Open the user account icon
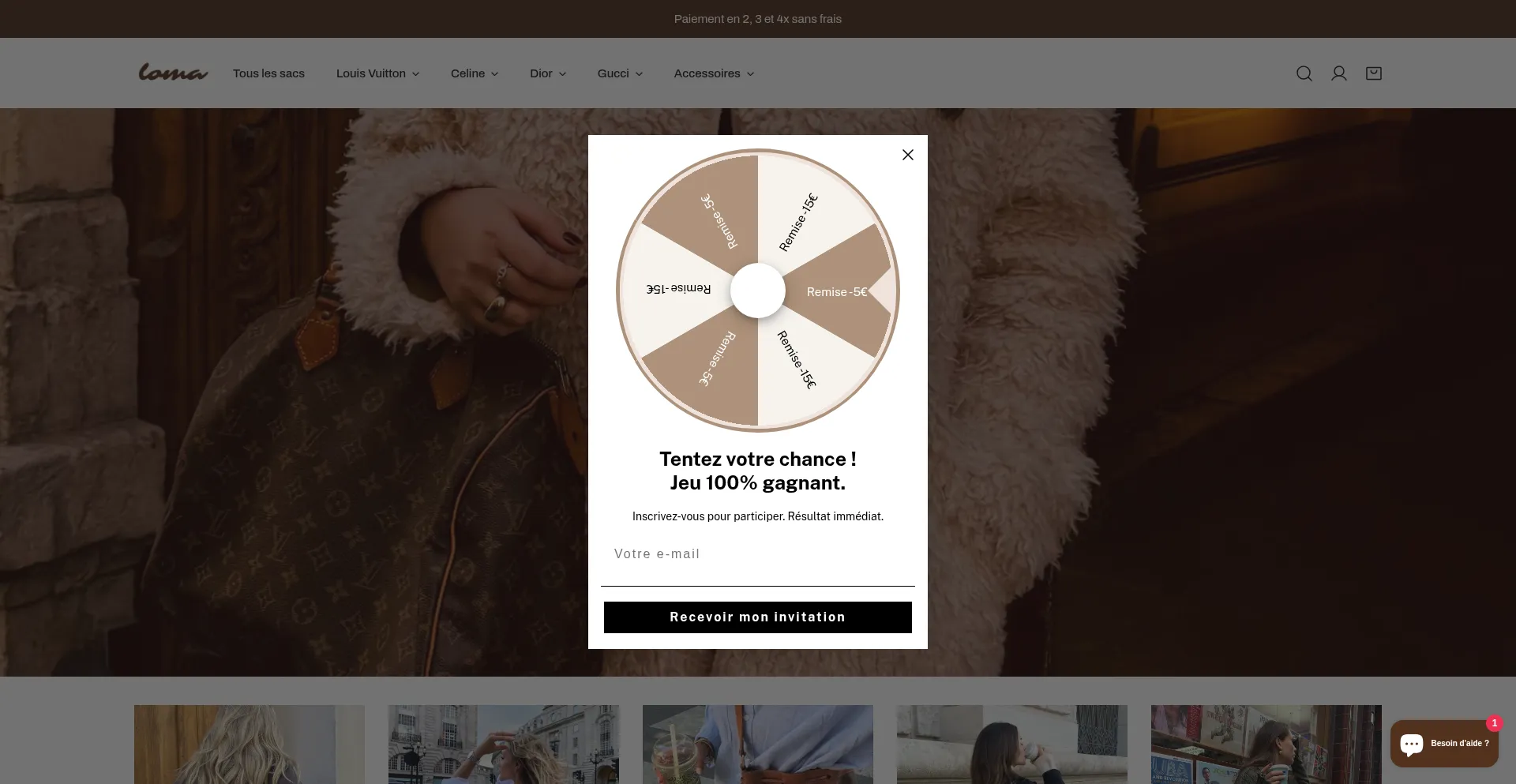Viewport: 1516px width, 784px height. [x=1339, y=73]
